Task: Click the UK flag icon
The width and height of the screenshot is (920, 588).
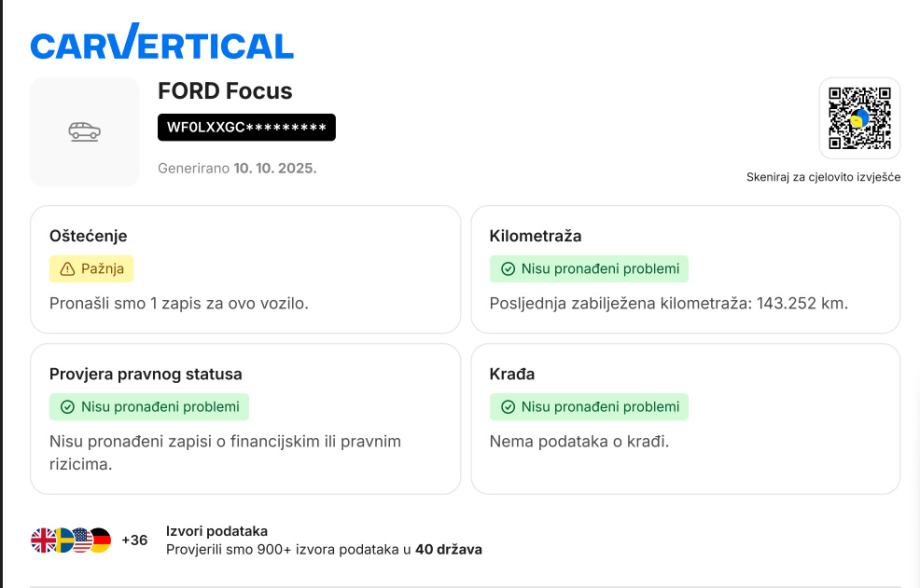Action: pyautogui.click(x=43, y=540)
